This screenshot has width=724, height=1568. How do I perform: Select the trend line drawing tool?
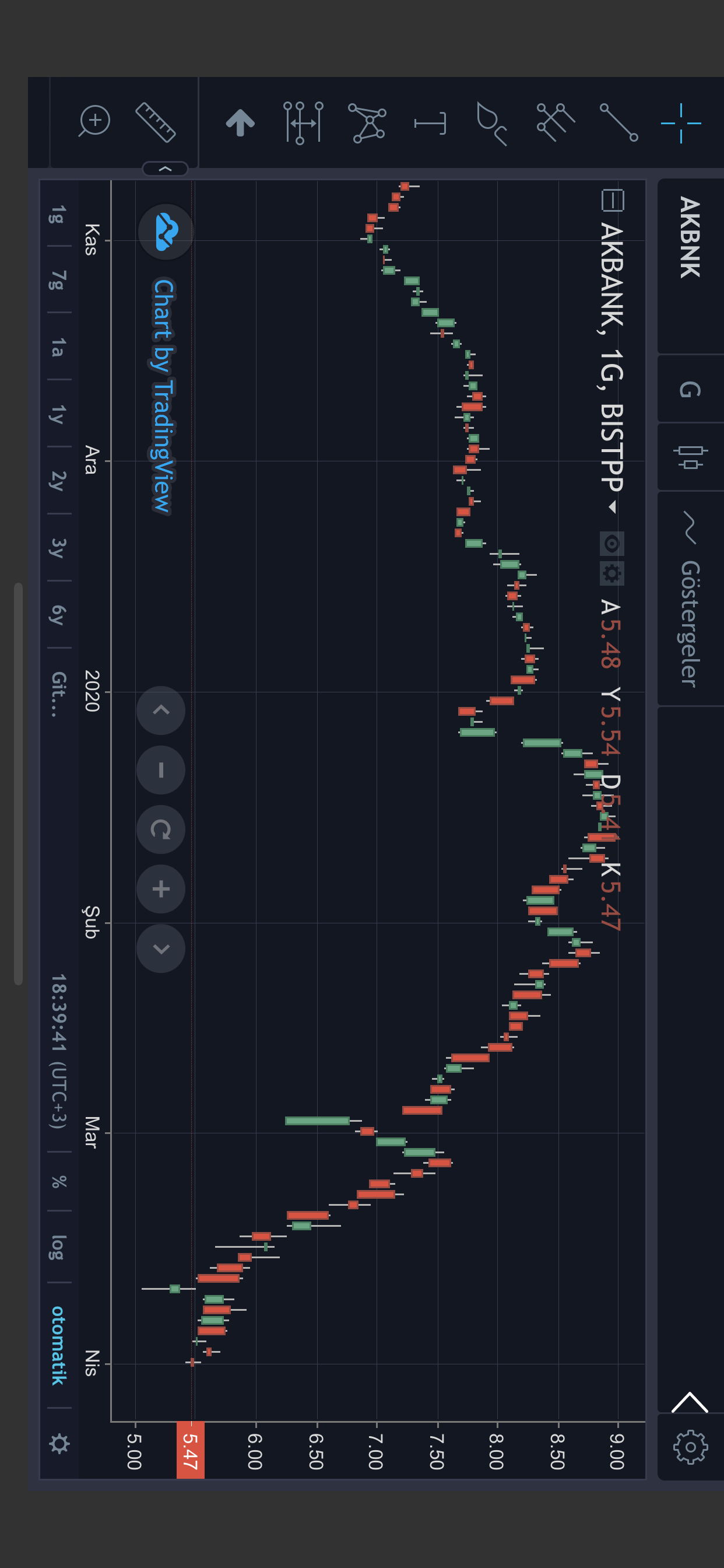pos(618,123)
